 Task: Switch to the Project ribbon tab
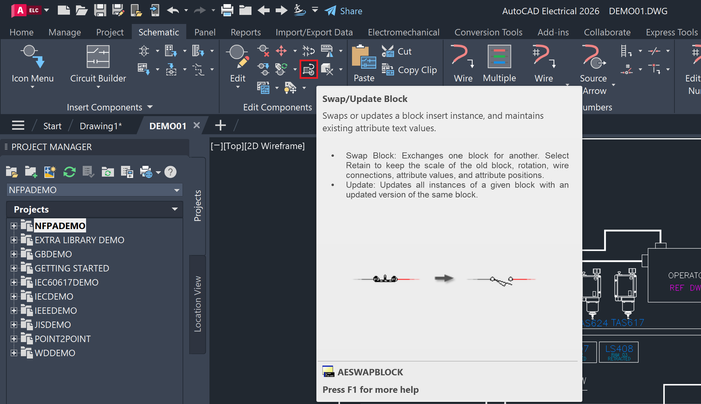coord(110,32)
